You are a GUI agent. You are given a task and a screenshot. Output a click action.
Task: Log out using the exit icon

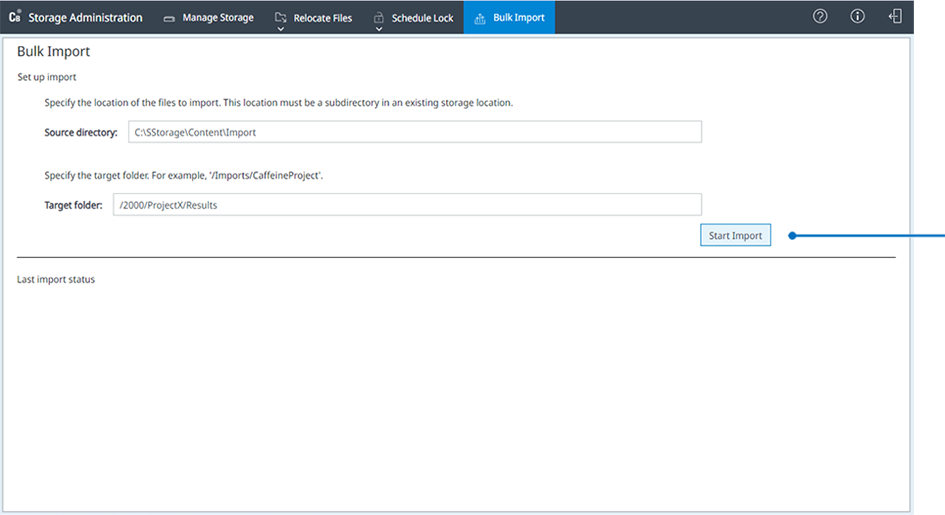pos(895,17)
